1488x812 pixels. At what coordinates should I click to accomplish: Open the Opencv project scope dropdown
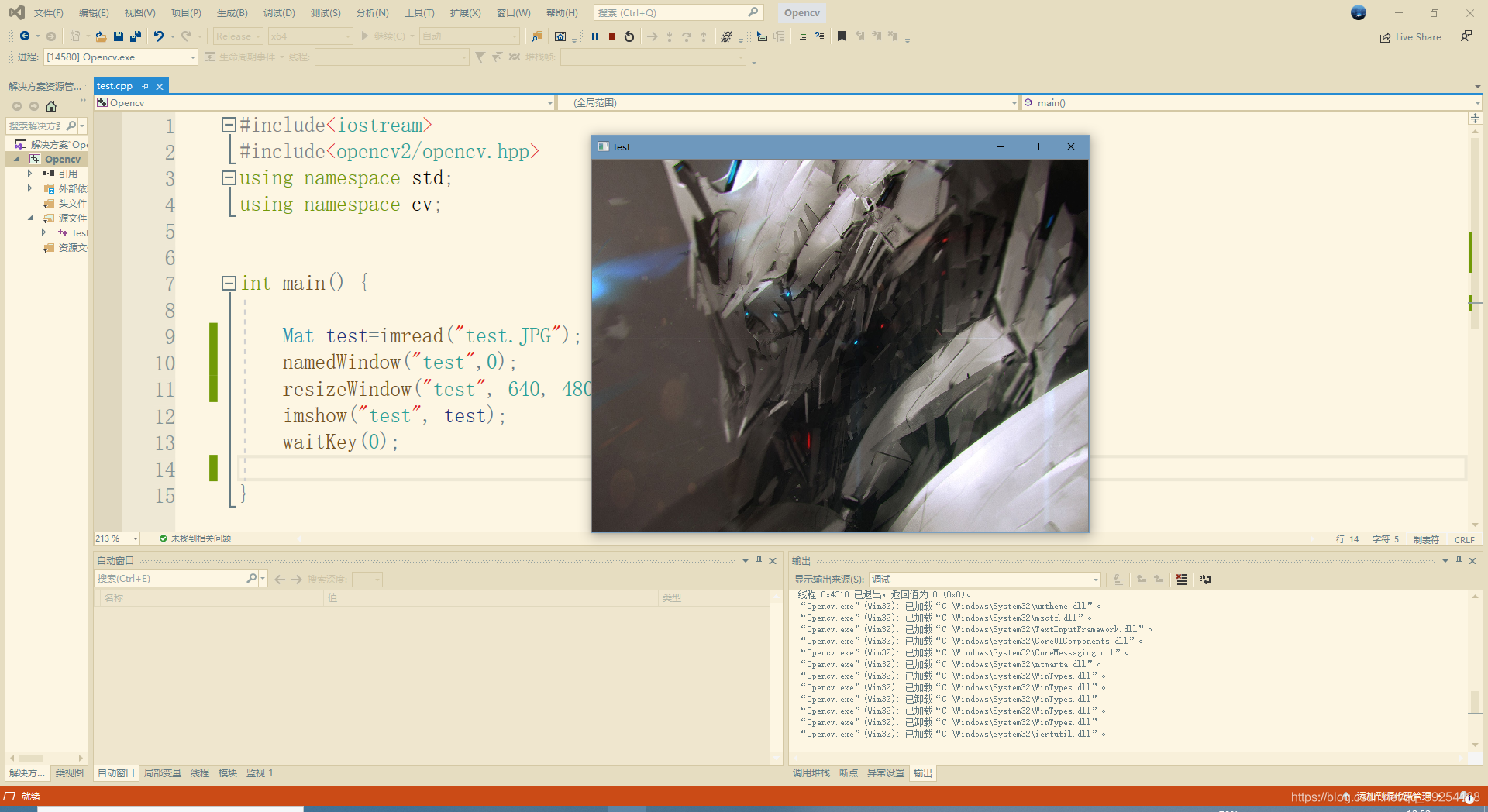click(325, 102)
